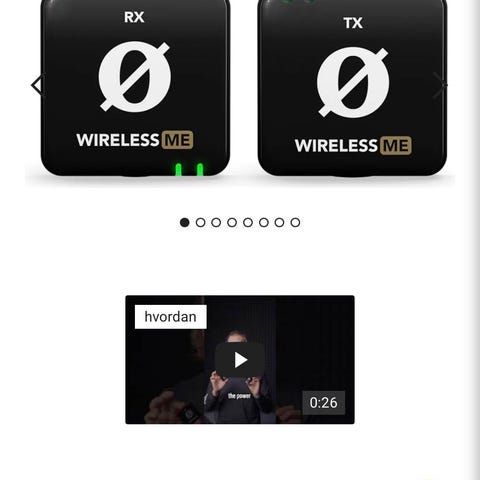480x480 pixels.
Task: Select the second carousel indicator dot
Action: [x=200, y=222]
